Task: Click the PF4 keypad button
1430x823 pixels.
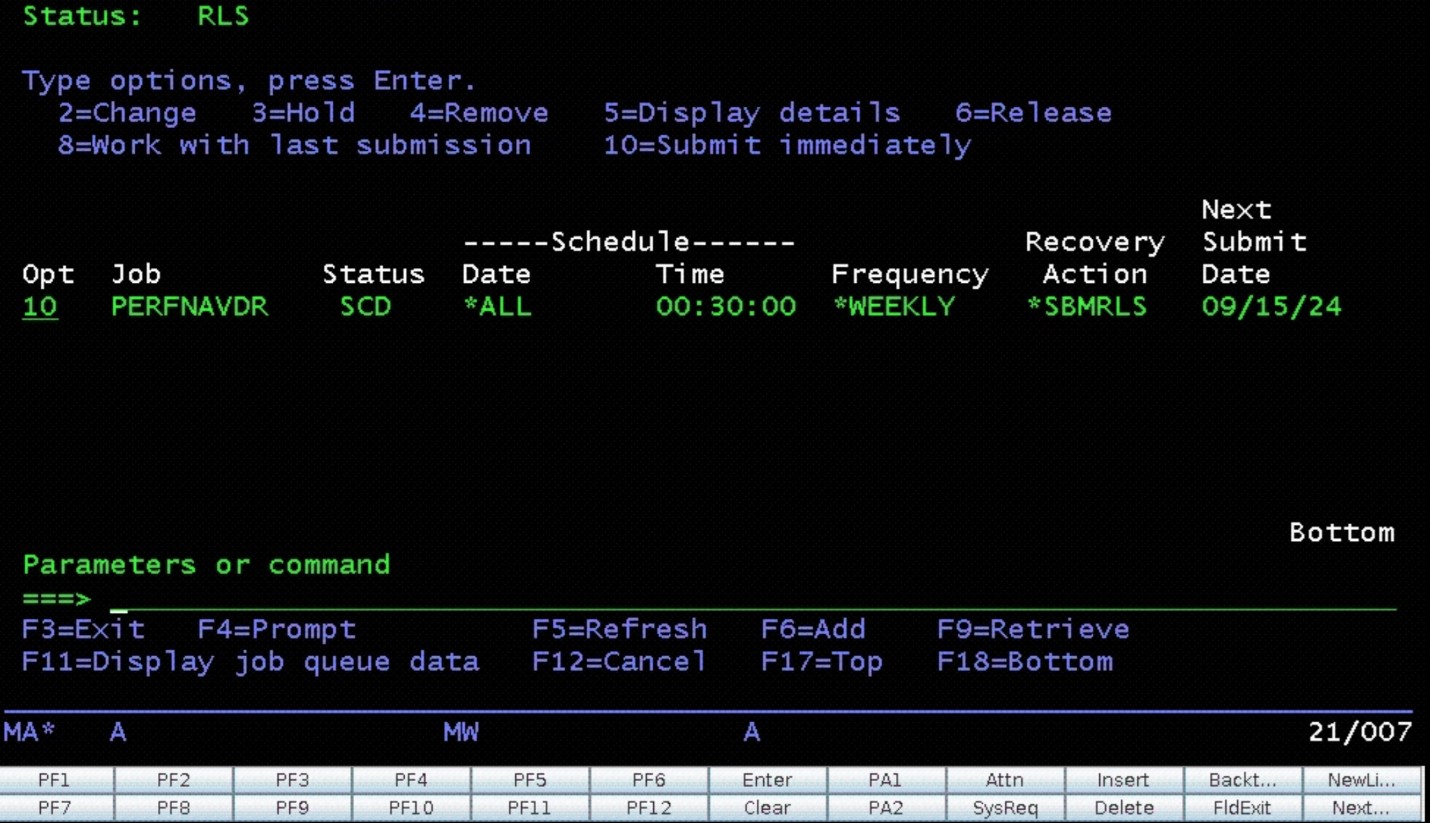Action: (410, 780)
